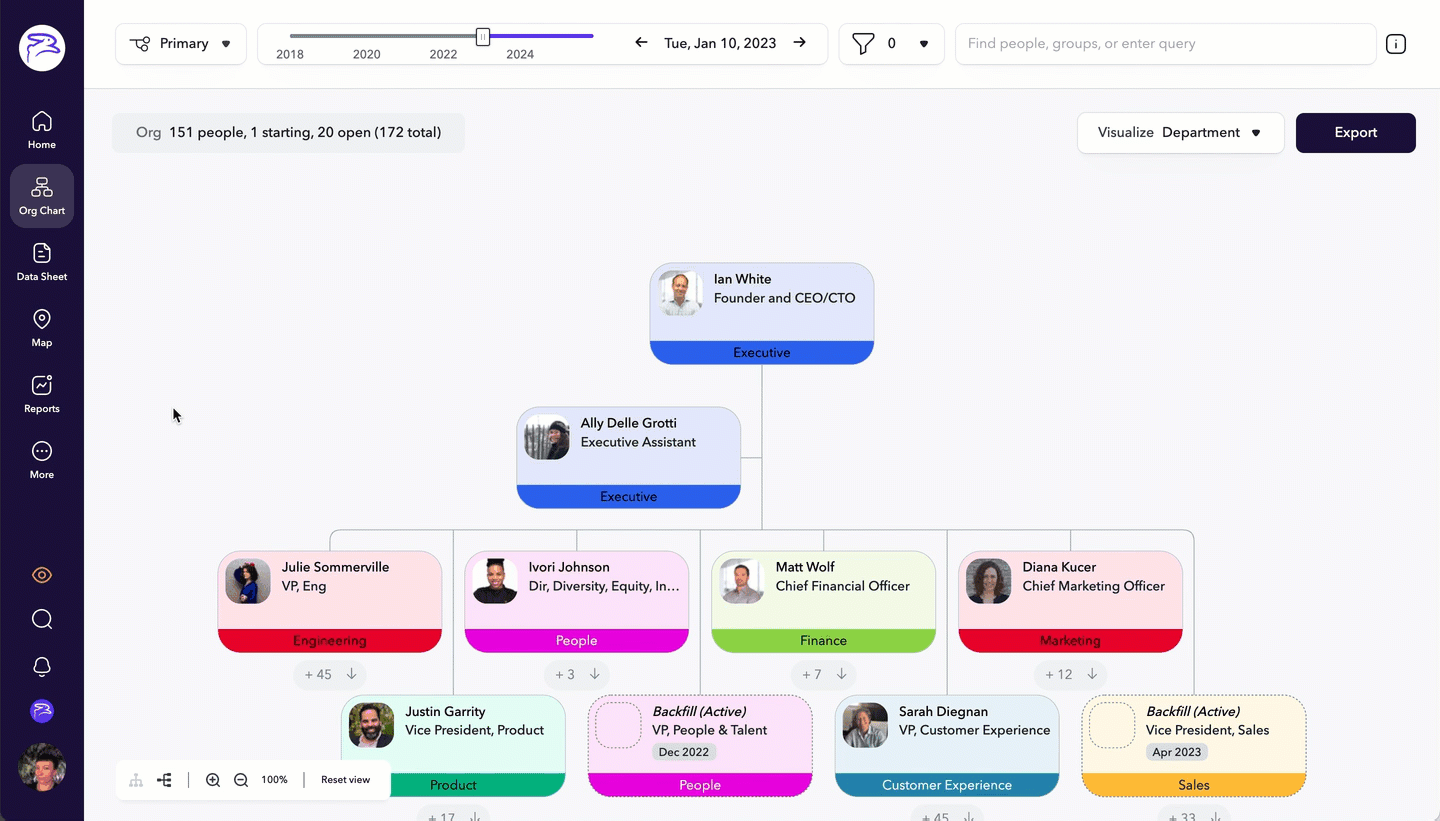The width and height of the screenshot is (1440, 821).
Task: Switch to vertical tree layout icon
Action: [x=136, y=780]
